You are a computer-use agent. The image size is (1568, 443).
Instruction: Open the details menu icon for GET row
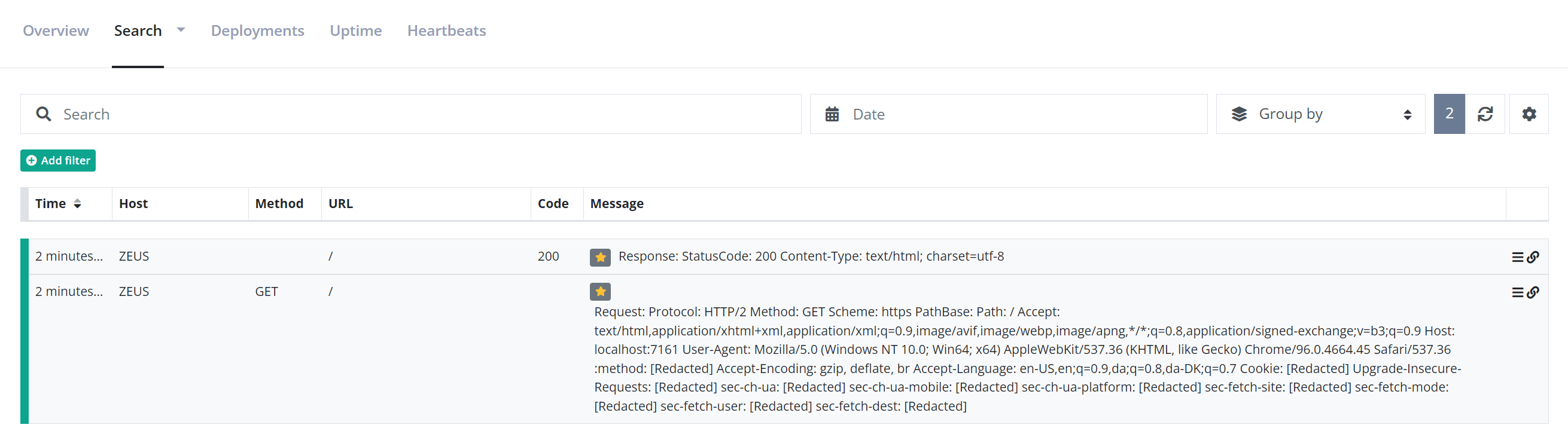point(1517,293)
